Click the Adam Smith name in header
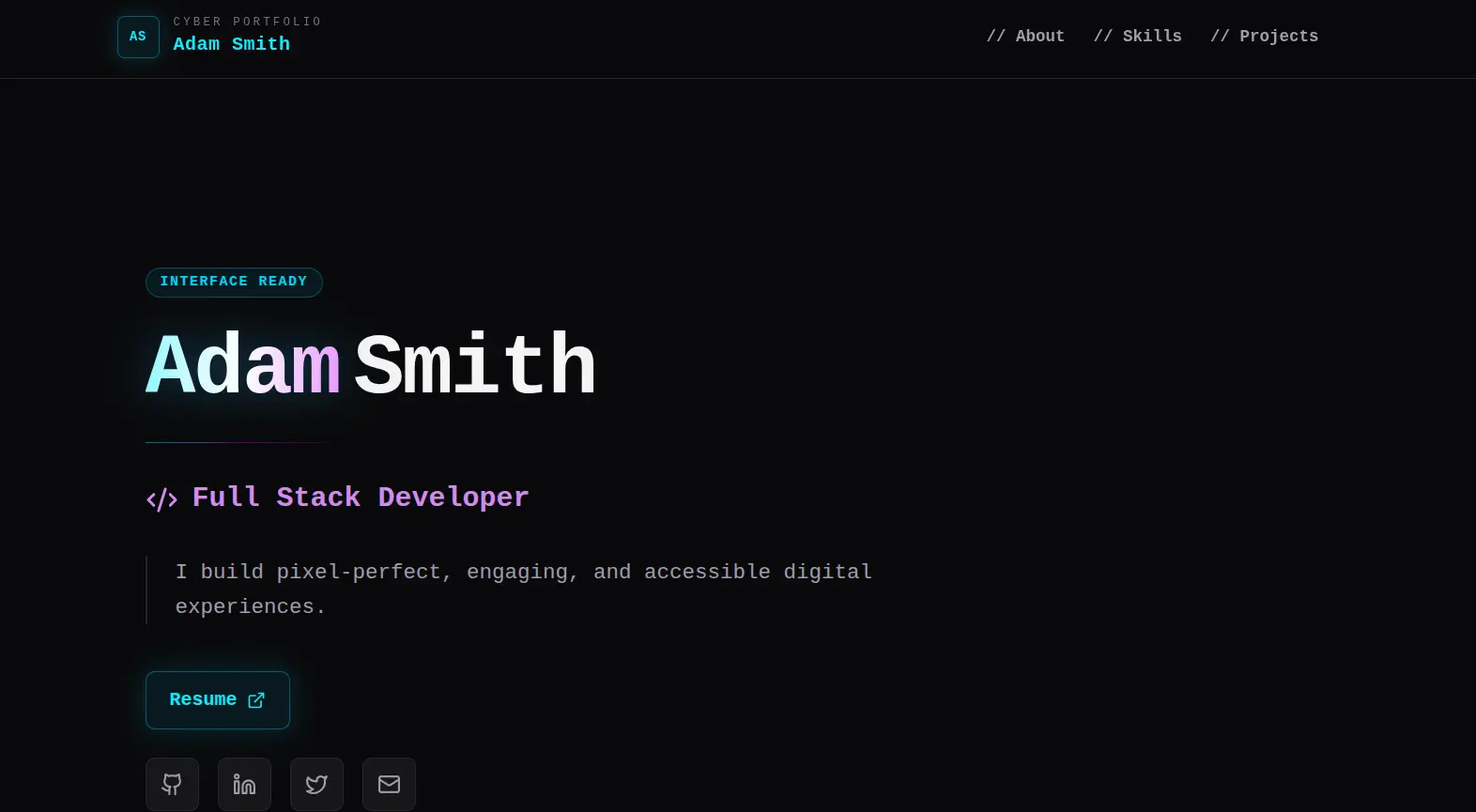This screenshot has width=1476, height=812. tap(231, 44)
